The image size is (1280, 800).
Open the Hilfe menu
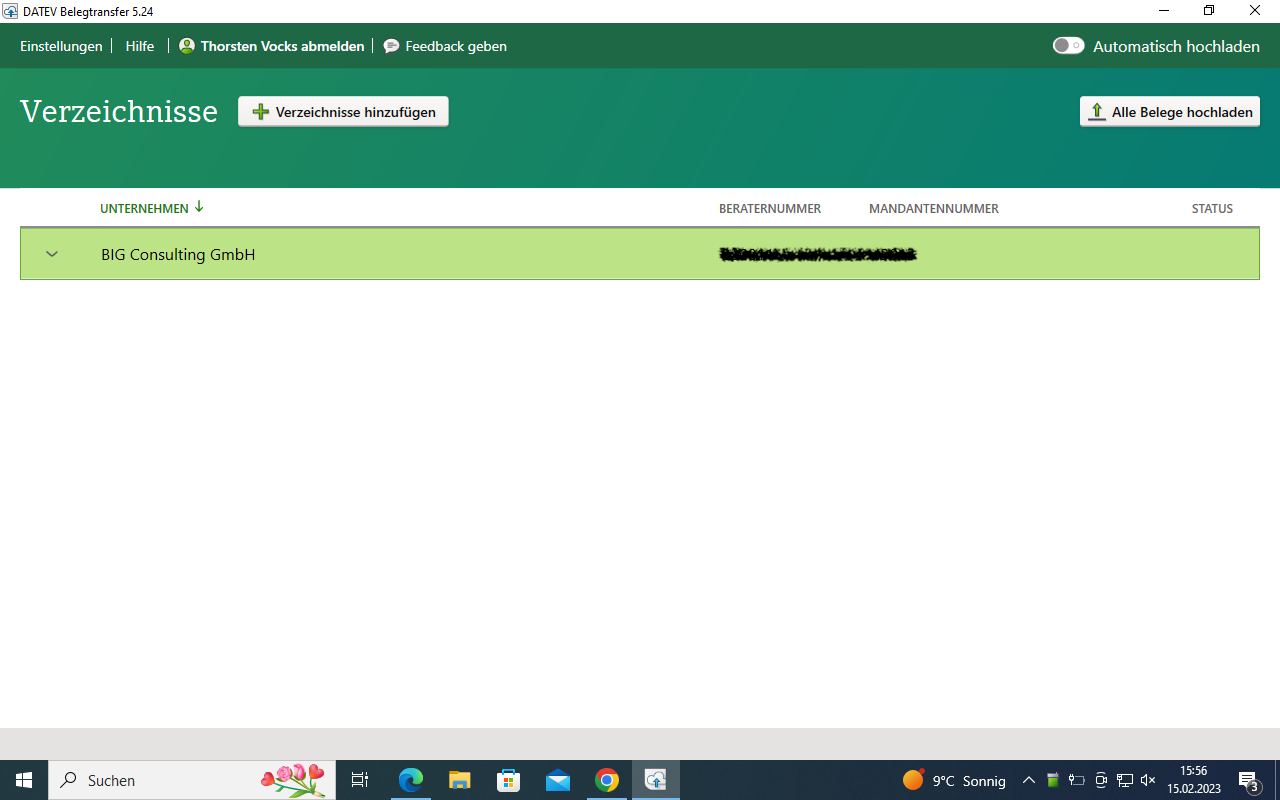pyautogui.click(x=140, y=46)
